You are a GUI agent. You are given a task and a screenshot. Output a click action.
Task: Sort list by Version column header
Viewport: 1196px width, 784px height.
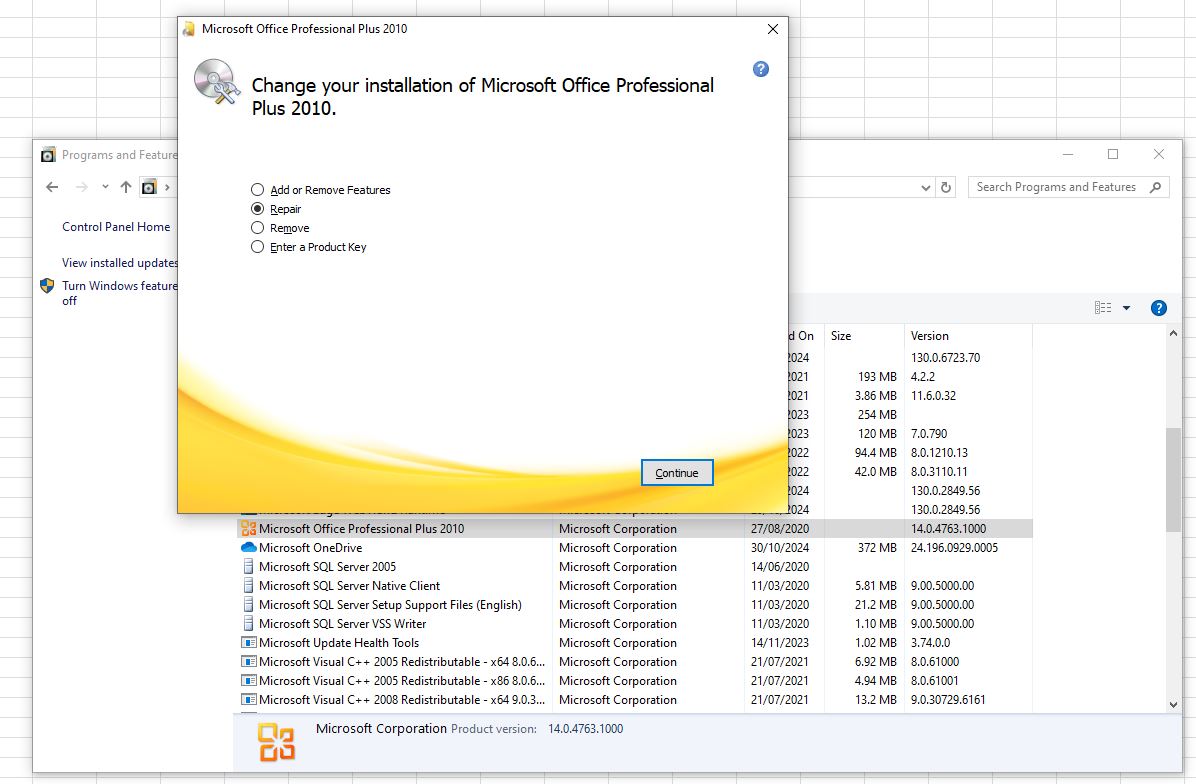(968, 336)
